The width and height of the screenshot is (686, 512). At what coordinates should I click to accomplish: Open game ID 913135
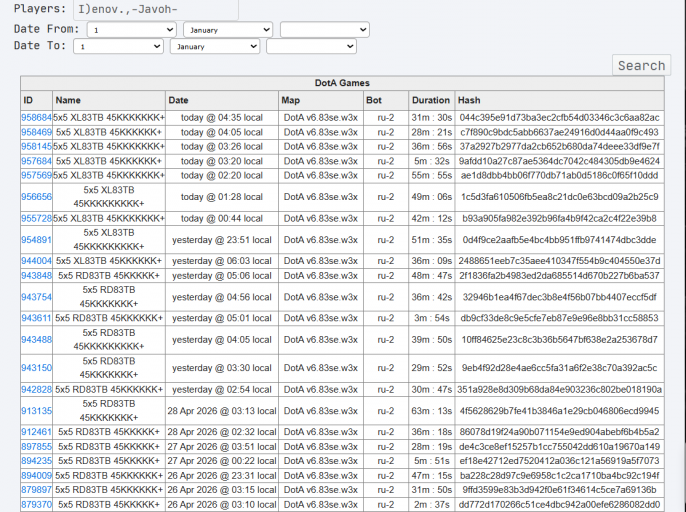pos(36,411)
